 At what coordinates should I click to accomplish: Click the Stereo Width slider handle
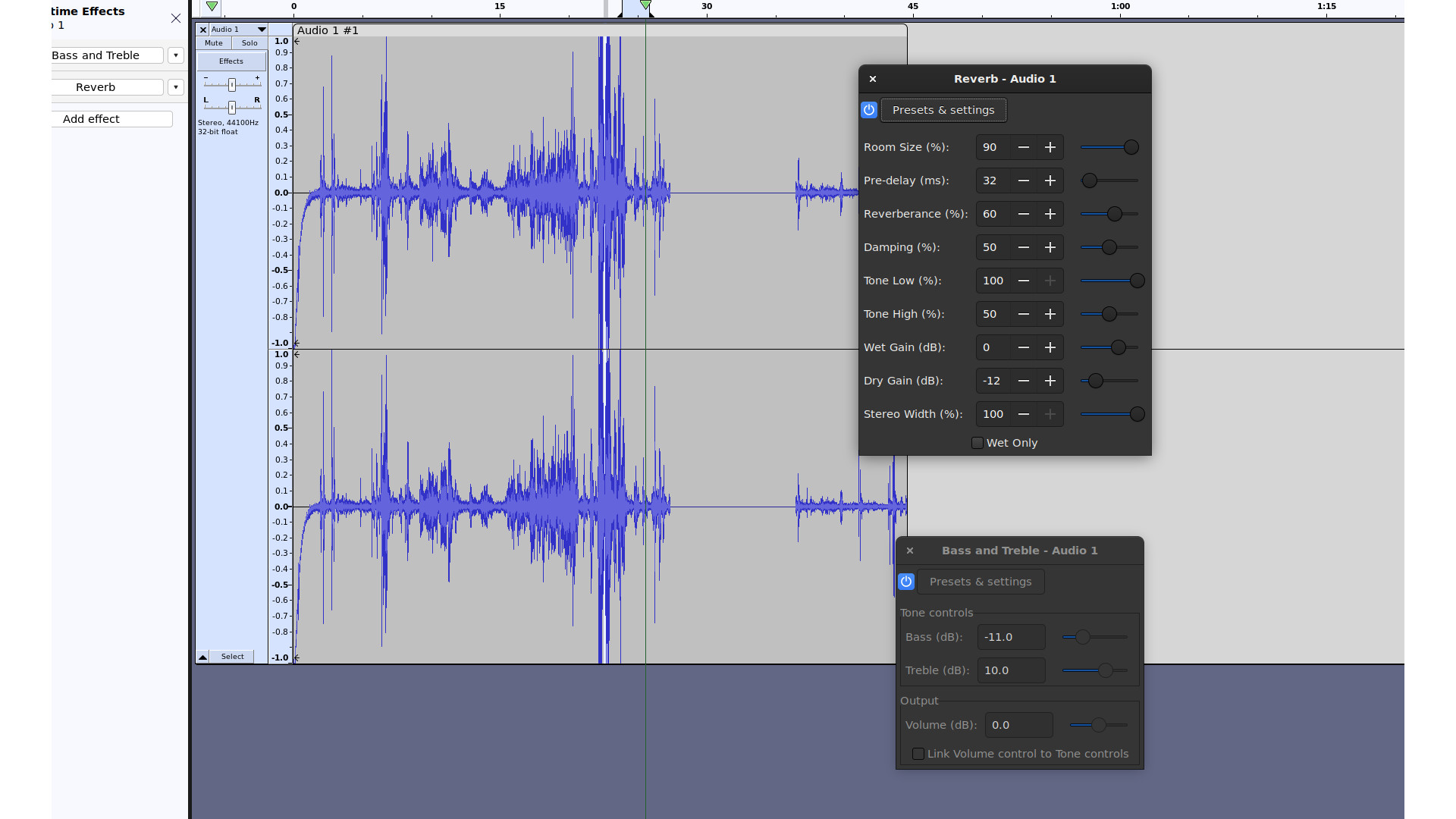point(1138,414)
